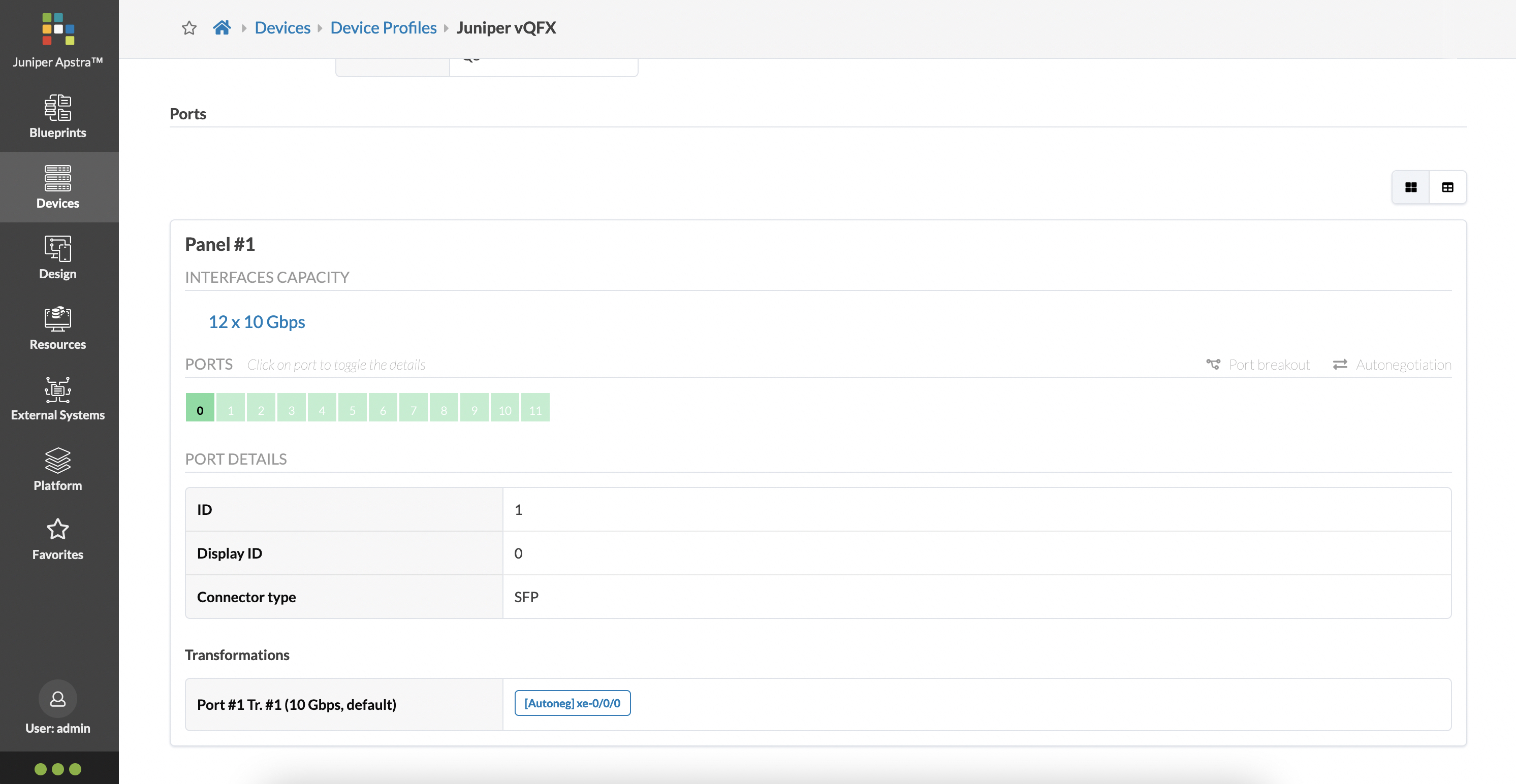The height and width of the screenshot is (784, 1516).
Task: Click the [Autoneg] xe-0/0/0 interface tag
Action: pos(573,703)
